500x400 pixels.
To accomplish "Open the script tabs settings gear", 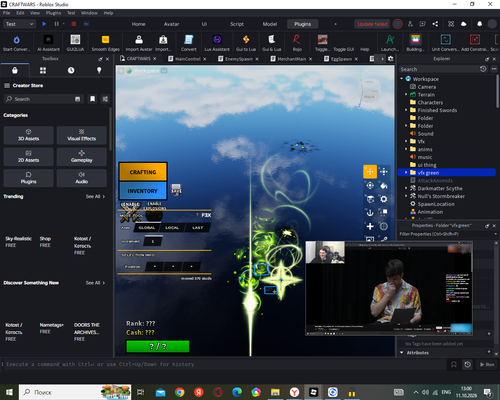I will 391,59.
